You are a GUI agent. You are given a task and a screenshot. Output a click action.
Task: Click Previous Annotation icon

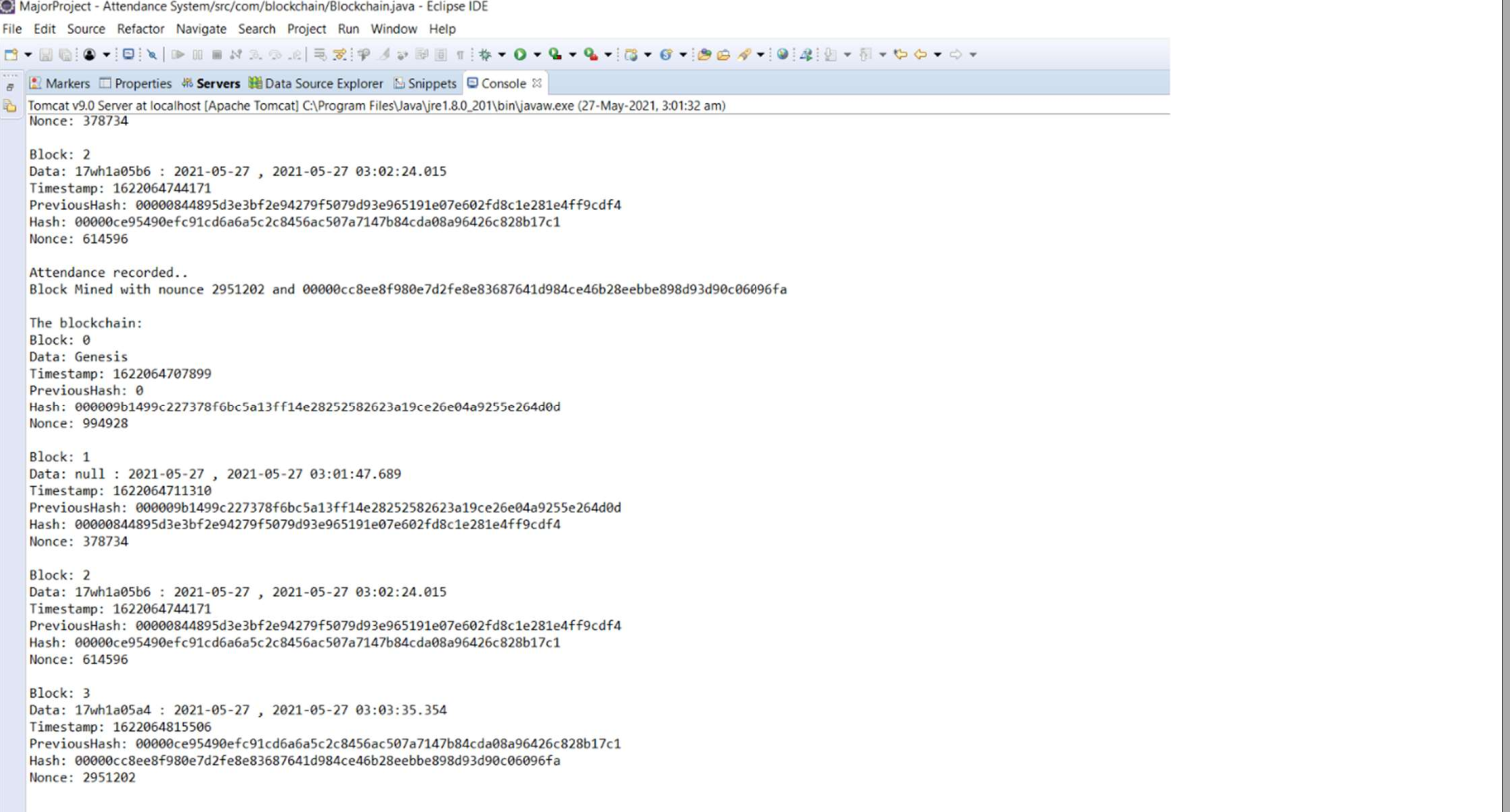pos(865,54)
